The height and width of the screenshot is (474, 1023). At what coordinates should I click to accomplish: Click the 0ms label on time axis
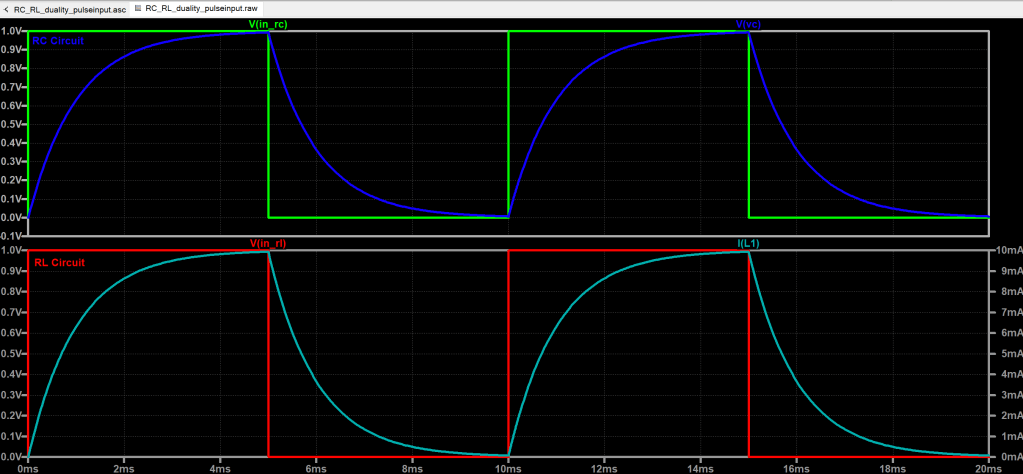point(28,466)
